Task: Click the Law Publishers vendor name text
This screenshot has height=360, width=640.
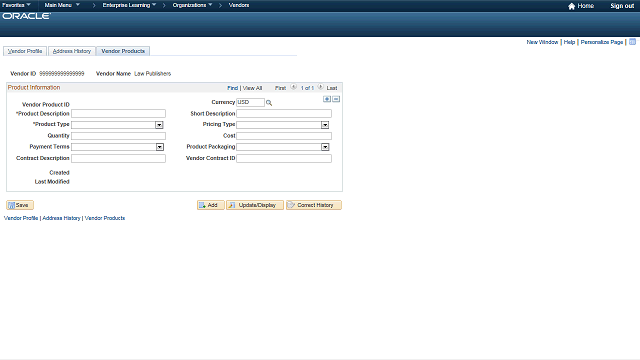Action: (x=153, y=74)
